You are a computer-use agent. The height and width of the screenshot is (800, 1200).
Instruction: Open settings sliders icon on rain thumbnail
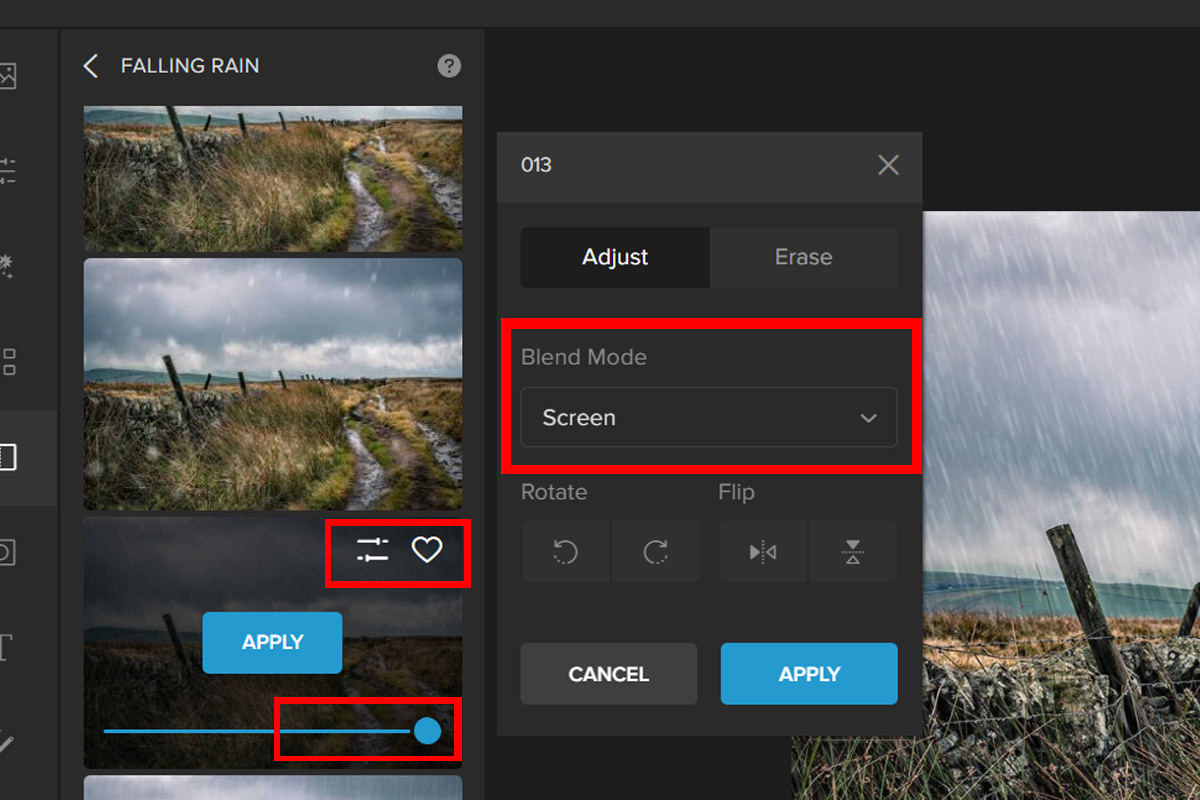(372, 549)
